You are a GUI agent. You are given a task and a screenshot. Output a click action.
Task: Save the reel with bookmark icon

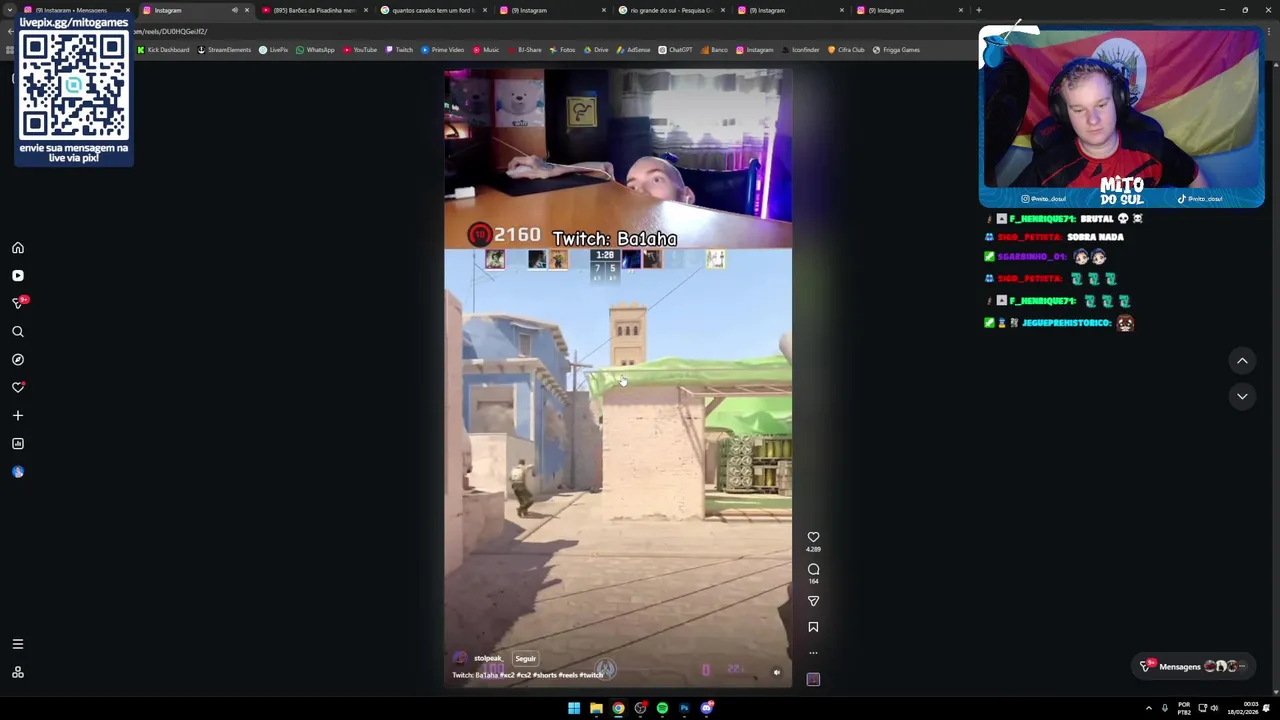(x=813, y=627)
